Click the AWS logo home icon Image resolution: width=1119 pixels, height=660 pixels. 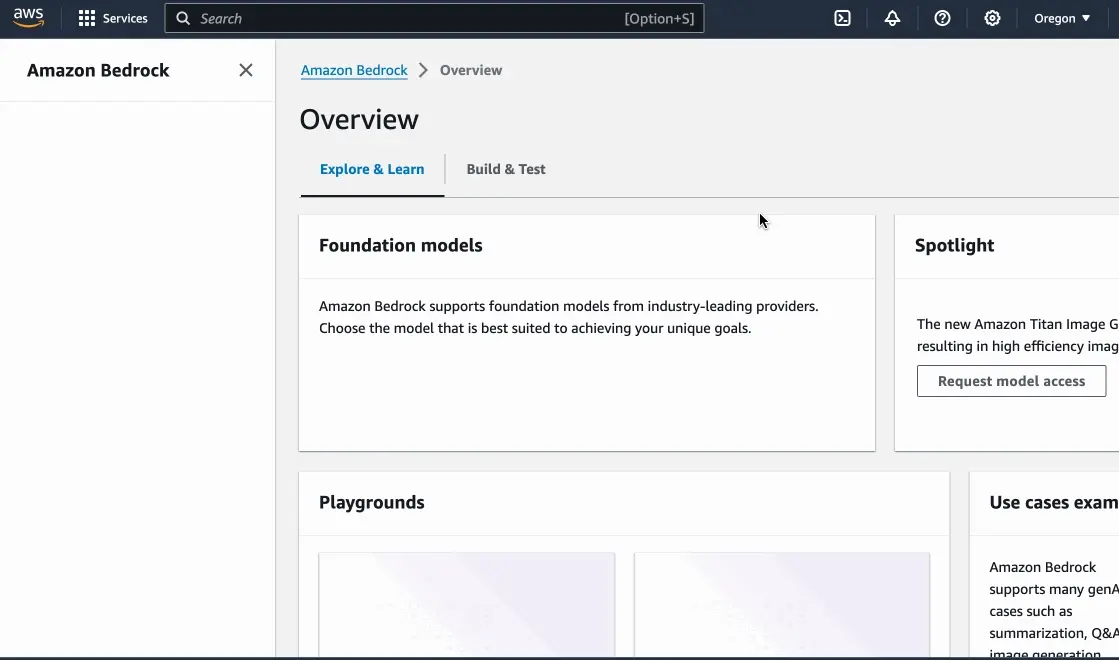coord(29,18)
